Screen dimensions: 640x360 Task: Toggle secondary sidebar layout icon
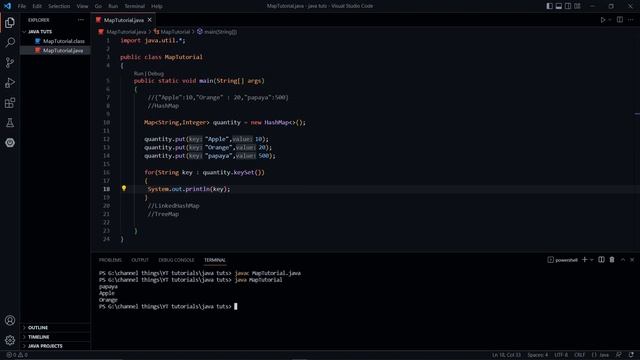568,6
